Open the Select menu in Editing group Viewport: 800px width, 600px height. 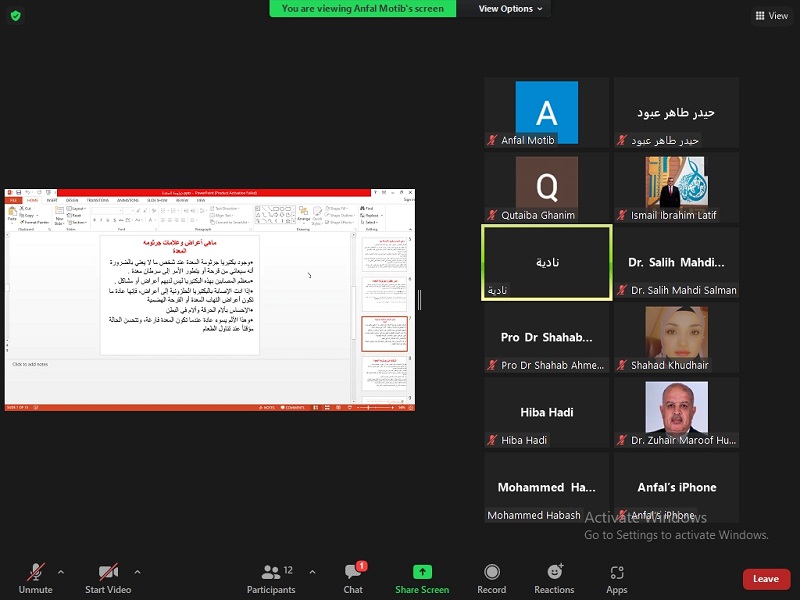tap(369, 222)
